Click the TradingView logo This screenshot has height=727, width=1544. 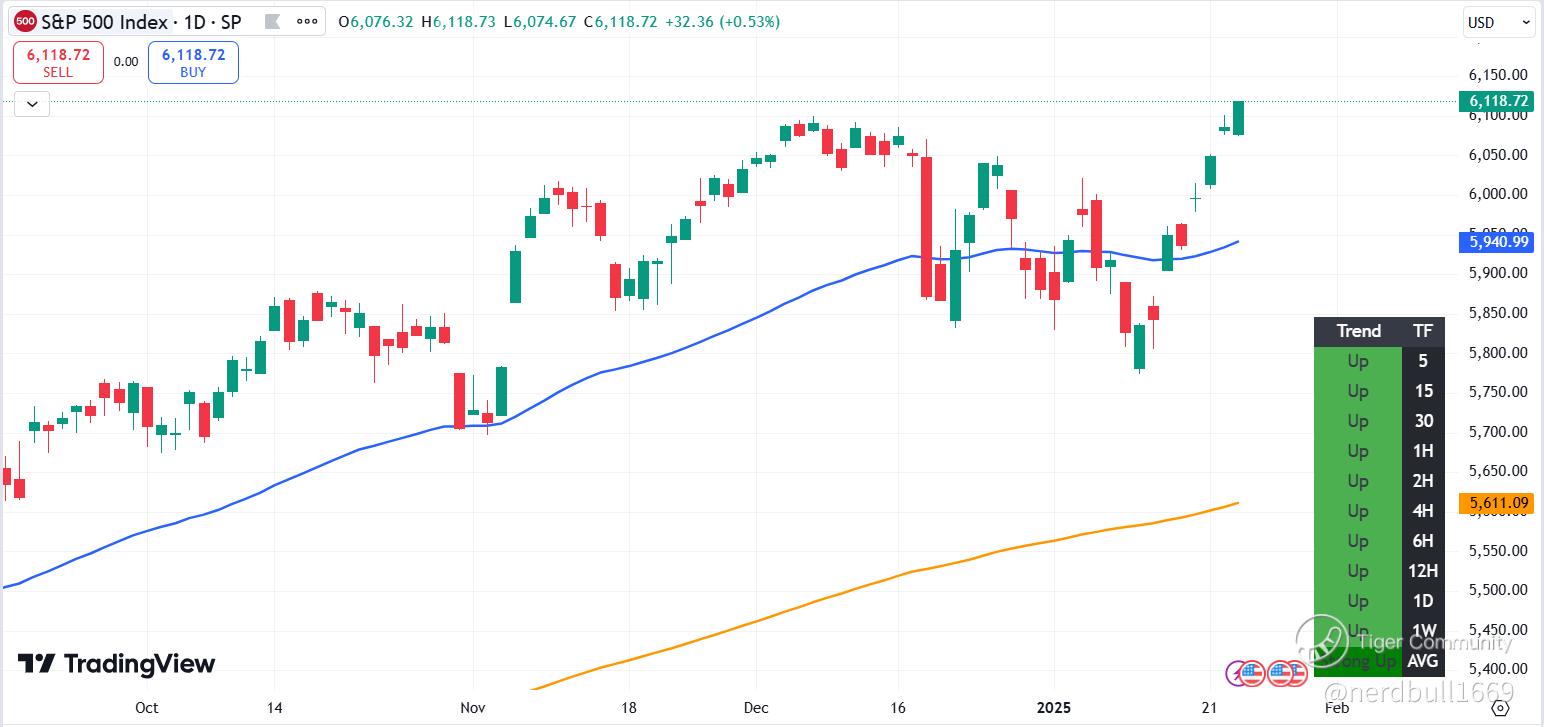click(x=117, y=664)
